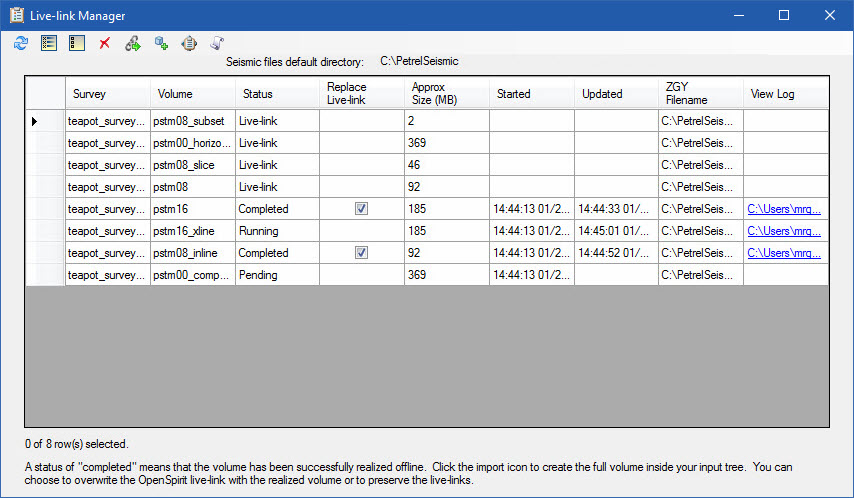Click the View Log column header
The height and width of the screenshot is (498, 854).
click(786, 93)
